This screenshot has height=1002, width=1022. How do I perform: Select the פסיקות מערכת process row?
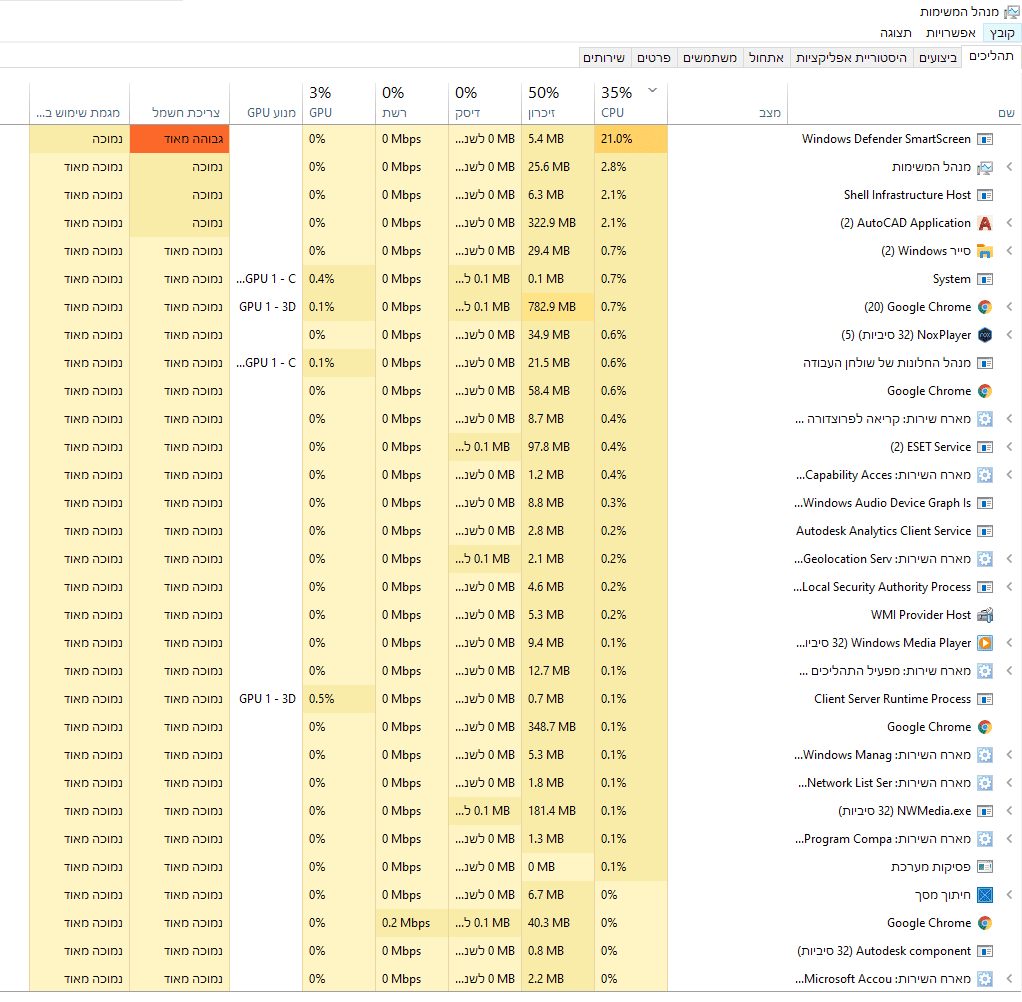point(511,867)
